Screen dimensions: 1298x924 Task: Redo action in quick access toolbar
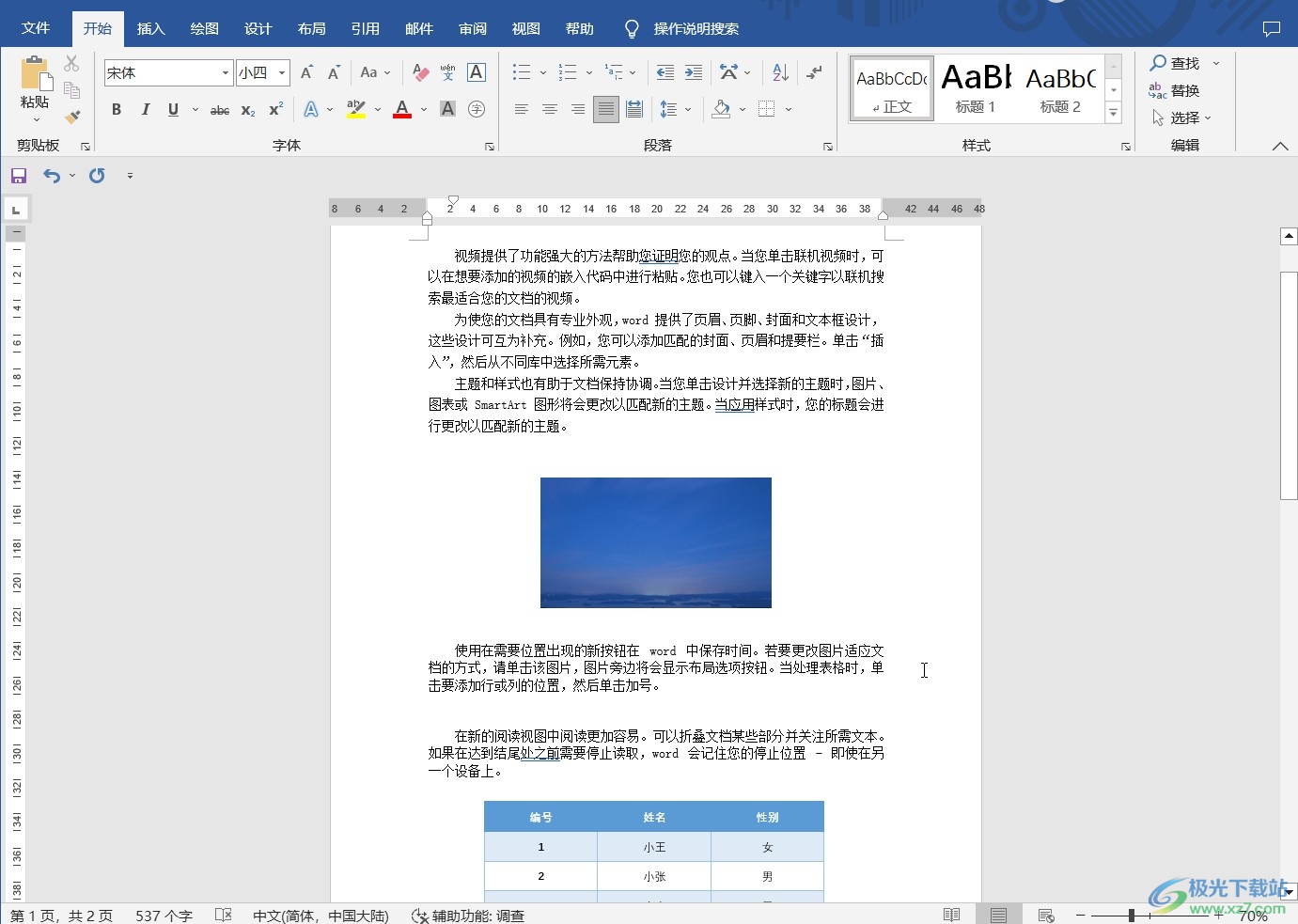pos(97,176)
